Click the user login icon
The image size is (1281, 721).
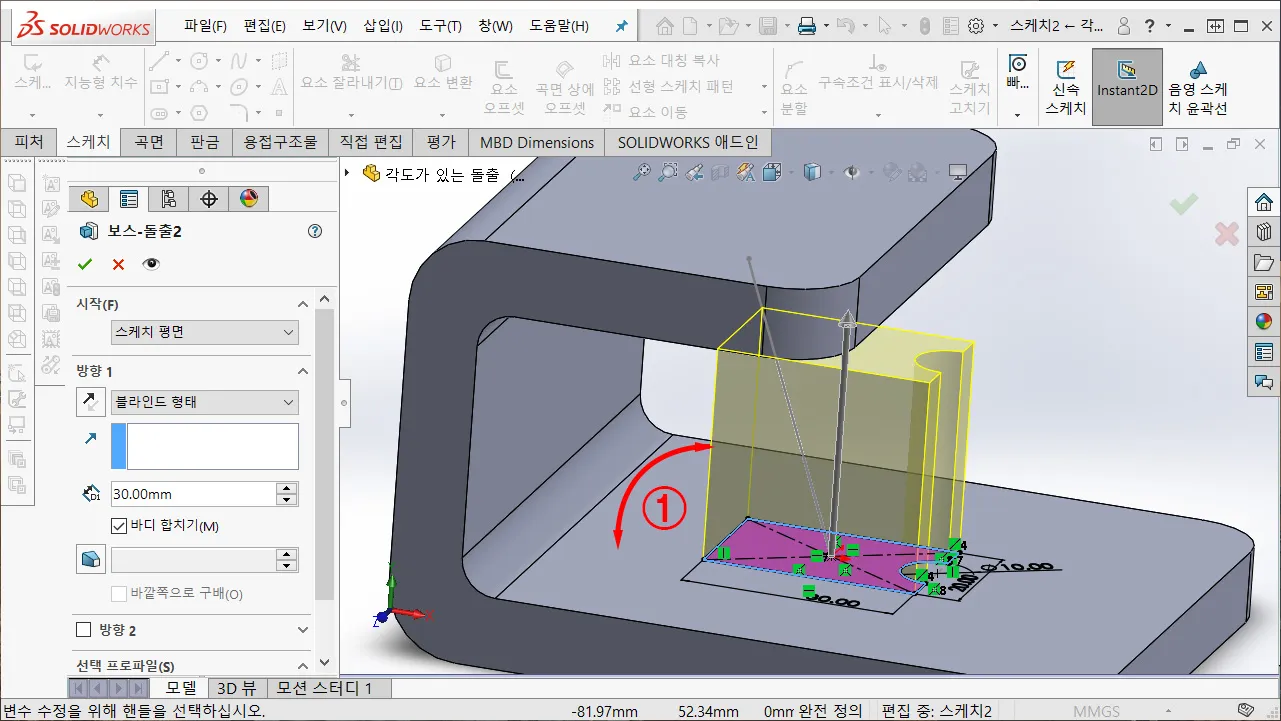[1124, 26]
